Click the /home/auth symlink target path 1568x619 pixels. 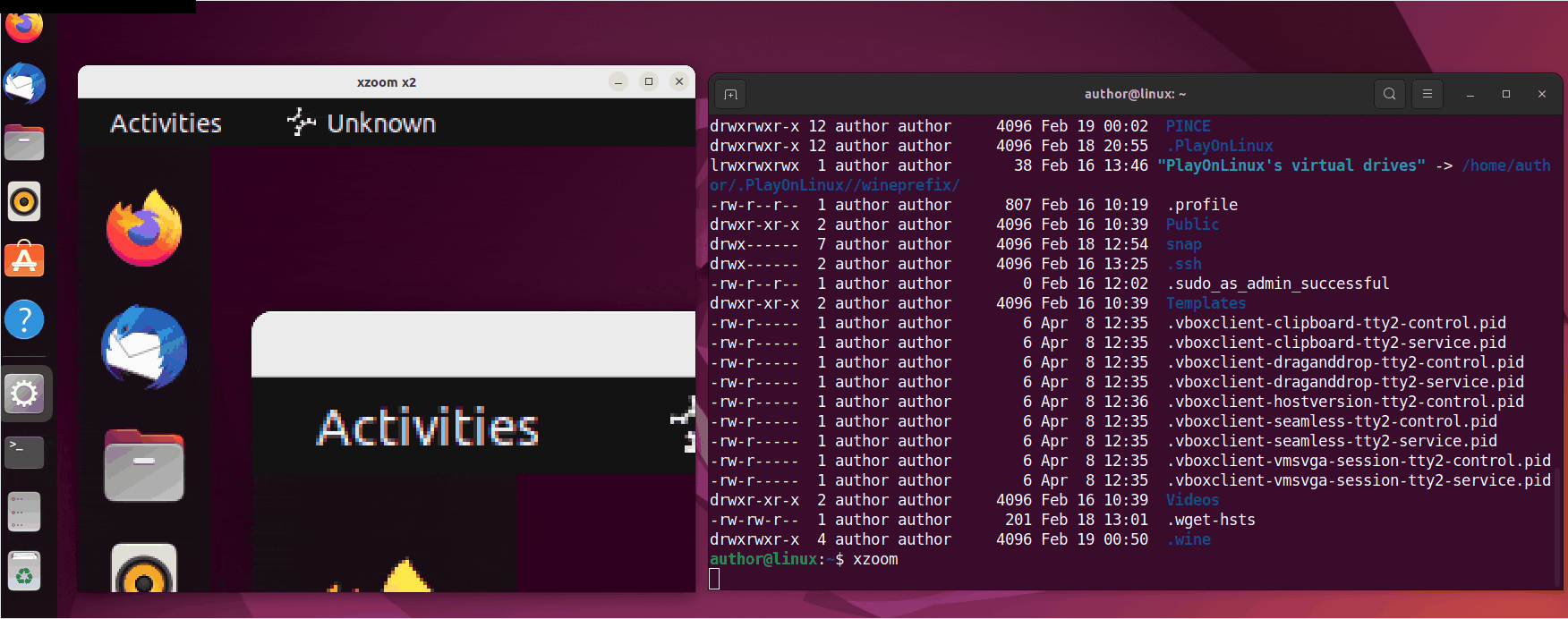[1505, 165]
